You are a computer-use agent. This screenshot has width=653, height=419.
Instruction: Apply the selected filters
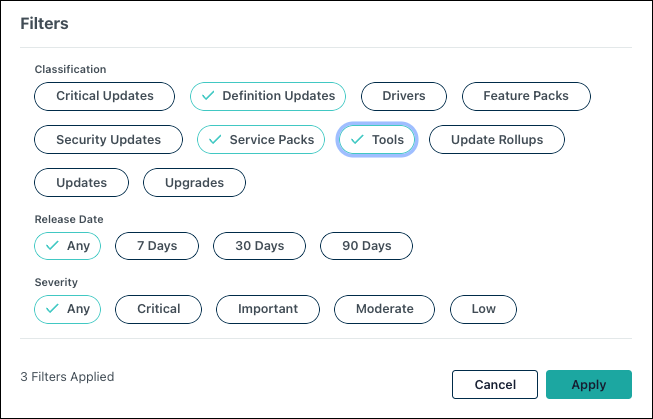tap(588, 385)
